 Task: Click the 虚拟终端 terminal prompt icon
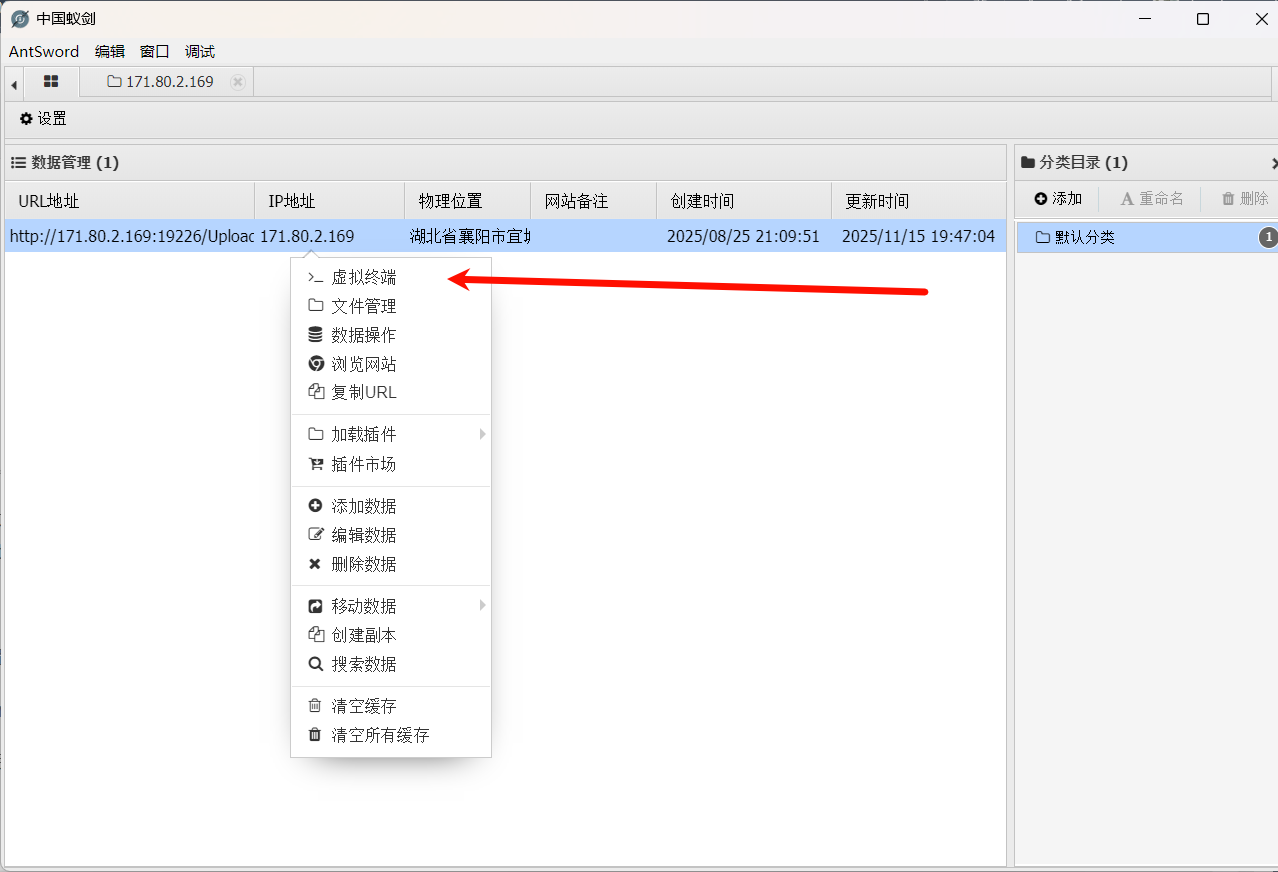pyautogui.click(x=315, y=278)
